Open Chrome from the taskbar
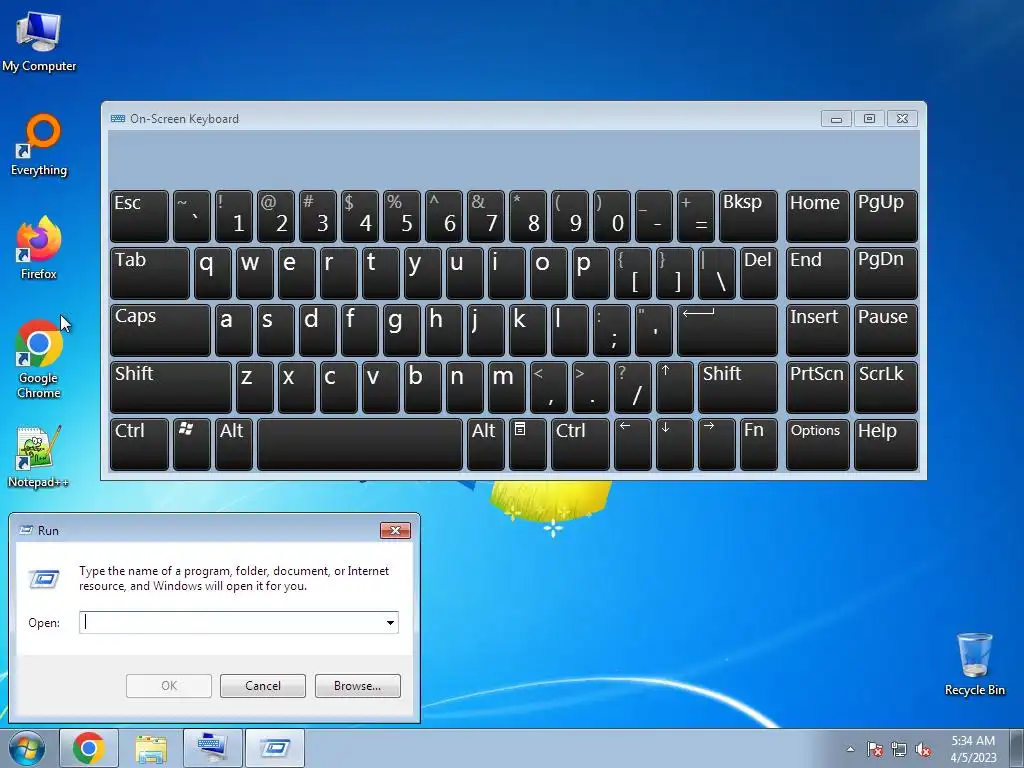 tap(89, 748)
